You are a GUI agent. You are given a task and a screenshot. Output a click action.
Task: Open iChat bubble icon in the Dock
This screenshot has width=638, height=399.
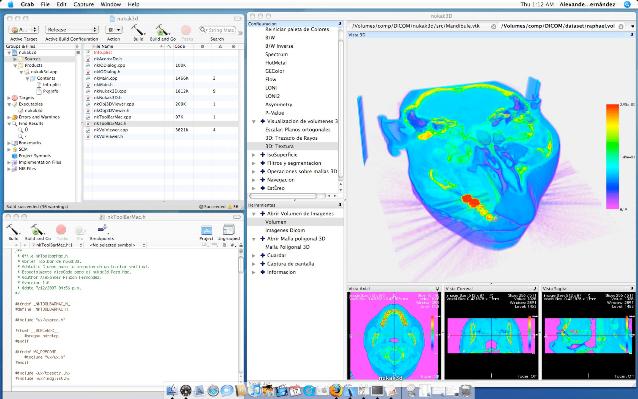point(227,391)
